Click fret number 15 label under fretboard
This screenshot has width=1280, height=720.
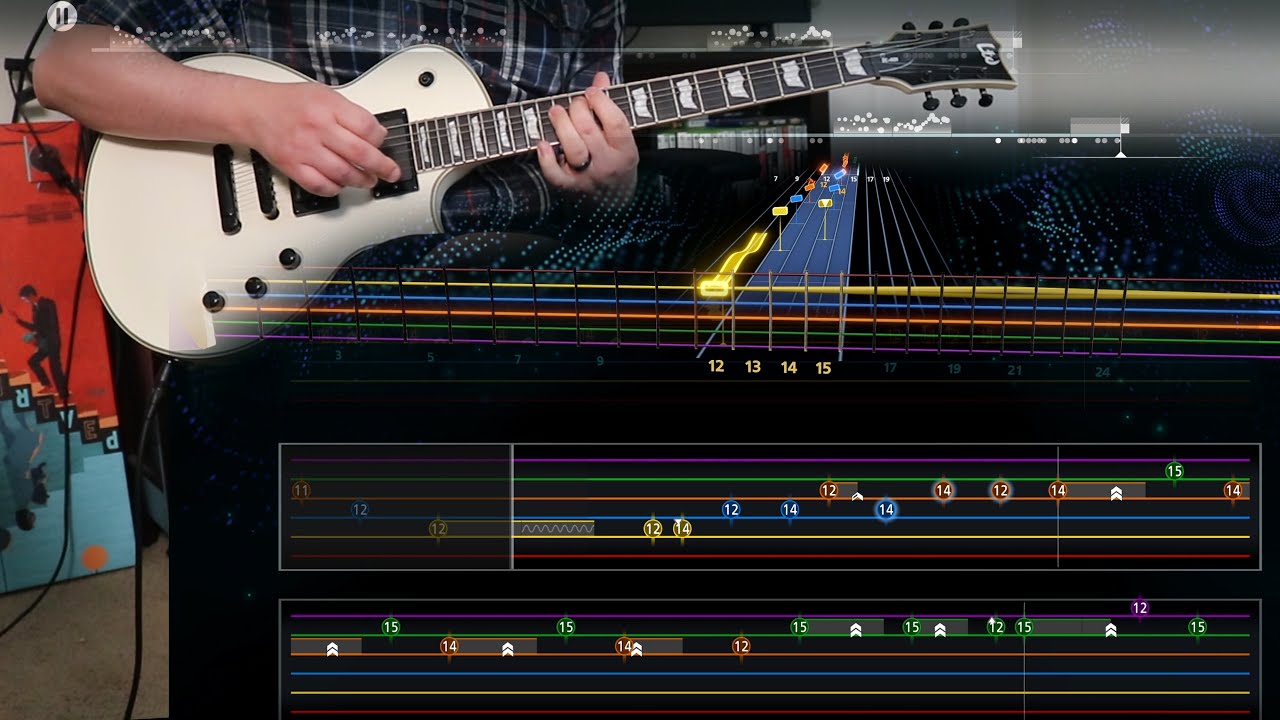[823, 368]
